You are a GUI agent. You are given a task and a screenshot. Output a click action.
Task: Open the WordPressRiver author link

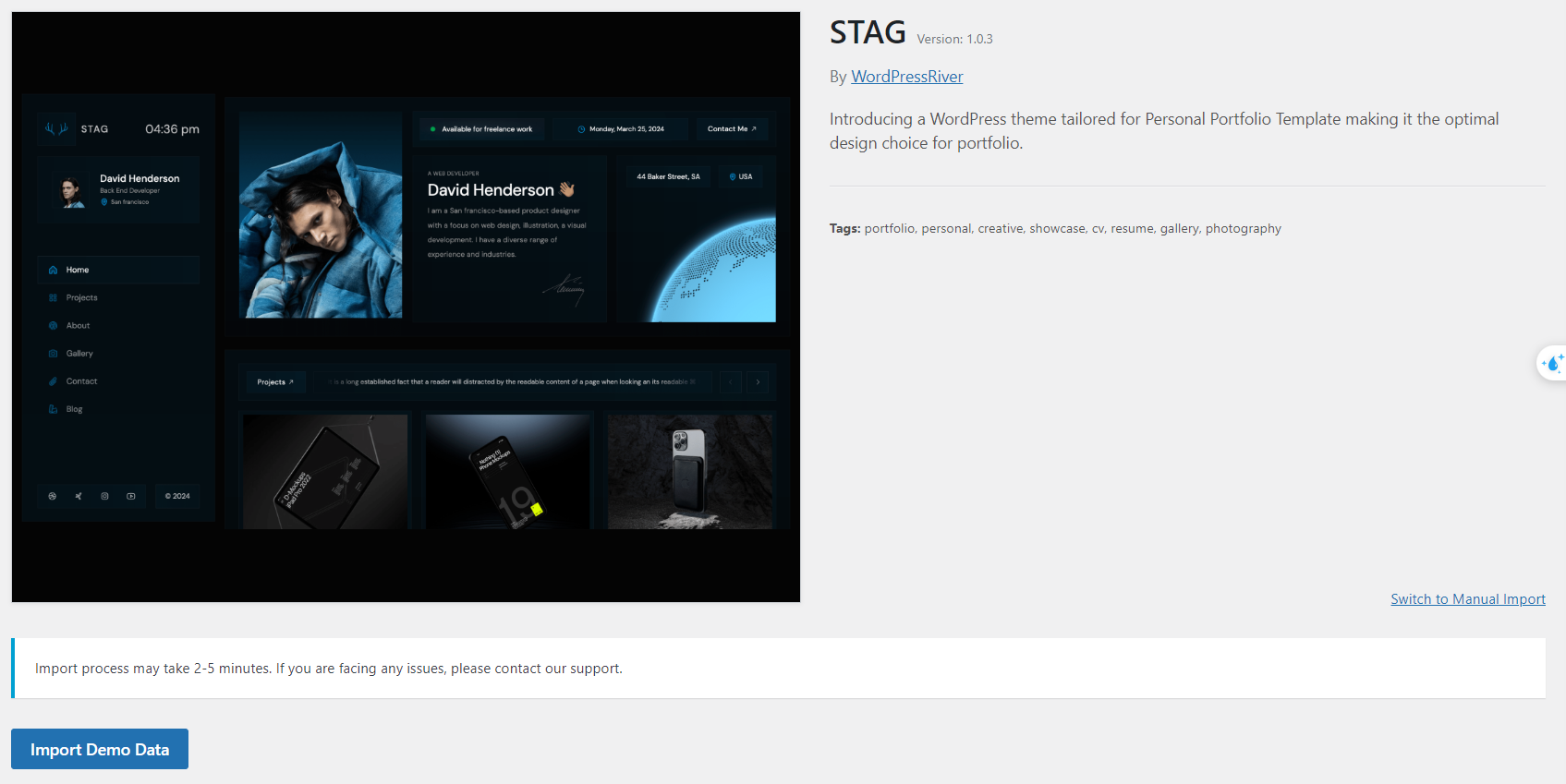pos(906,77)
